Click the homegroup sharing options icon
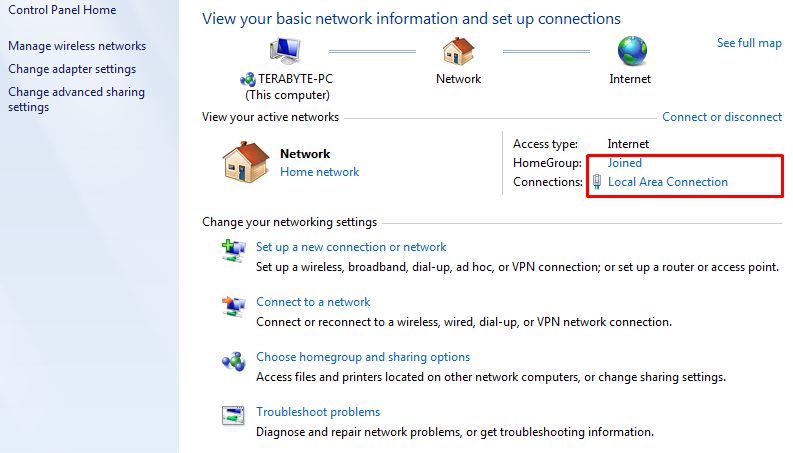This screenshot has height=453, width=793. (234, 361)
